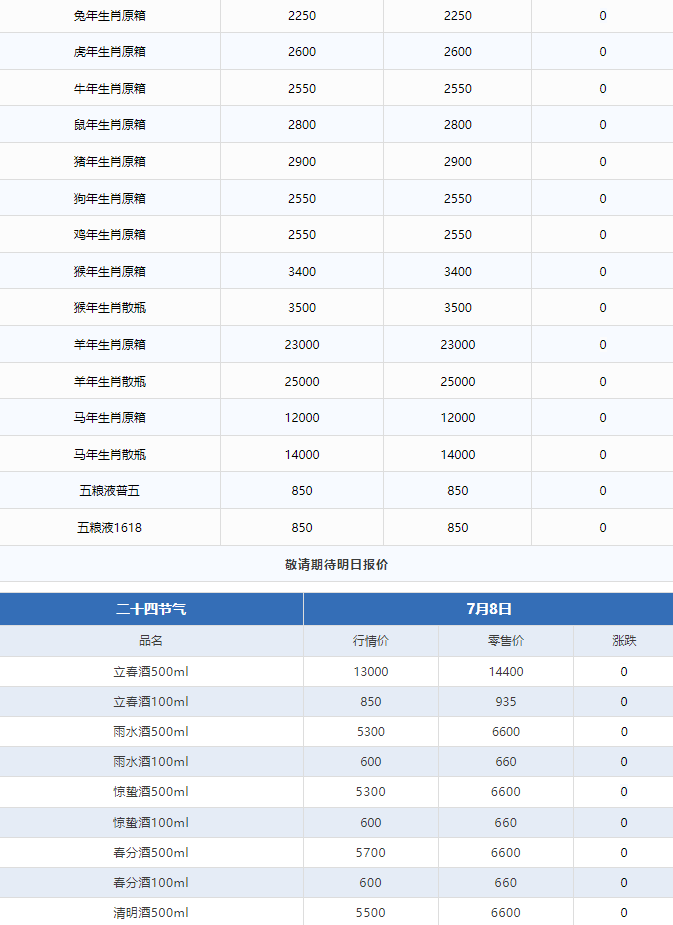Click the 立春酒500ml product name
Screen dimensions: 673x925
(151, 672)
